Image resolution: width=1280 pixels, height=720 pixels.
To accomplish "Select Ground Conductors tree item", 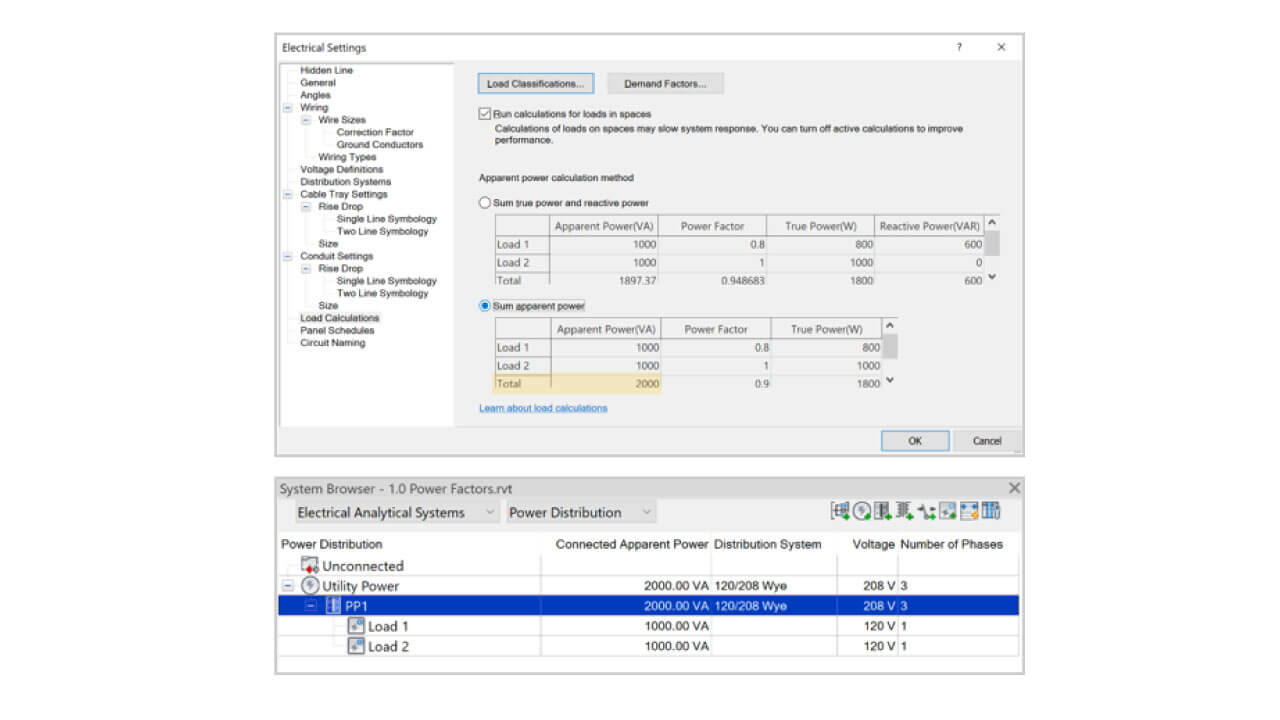I will [380, 144].
